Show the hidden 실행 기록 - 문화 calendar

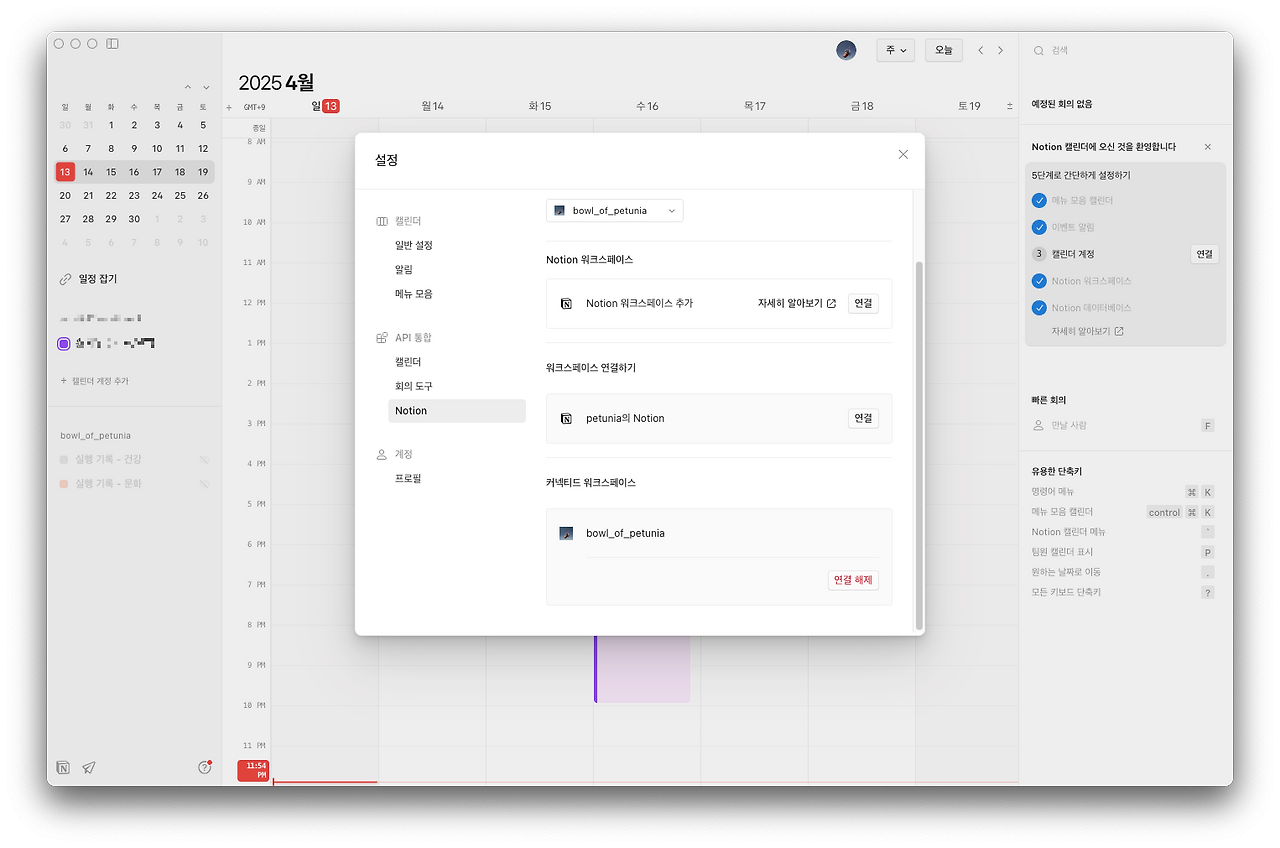[x=204, y=484]
